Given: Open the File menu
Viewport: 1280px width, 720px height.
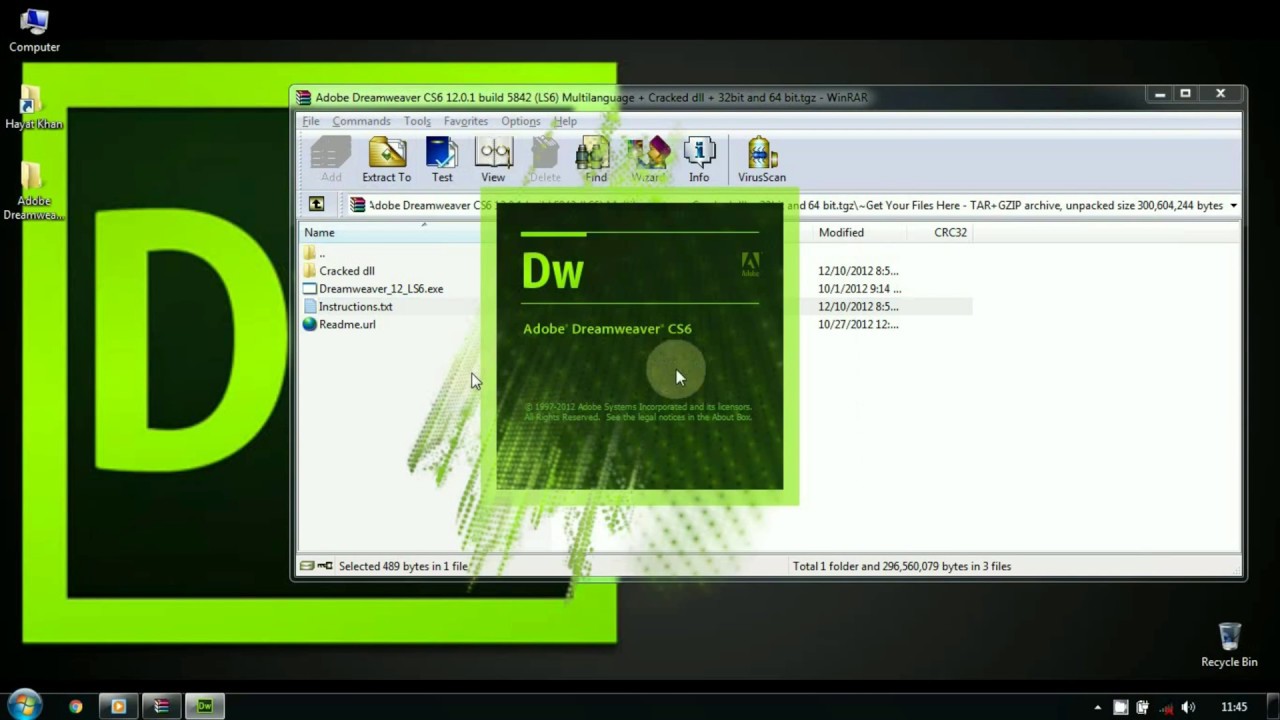Looking at the screenshot, I should tap(311, 121).
